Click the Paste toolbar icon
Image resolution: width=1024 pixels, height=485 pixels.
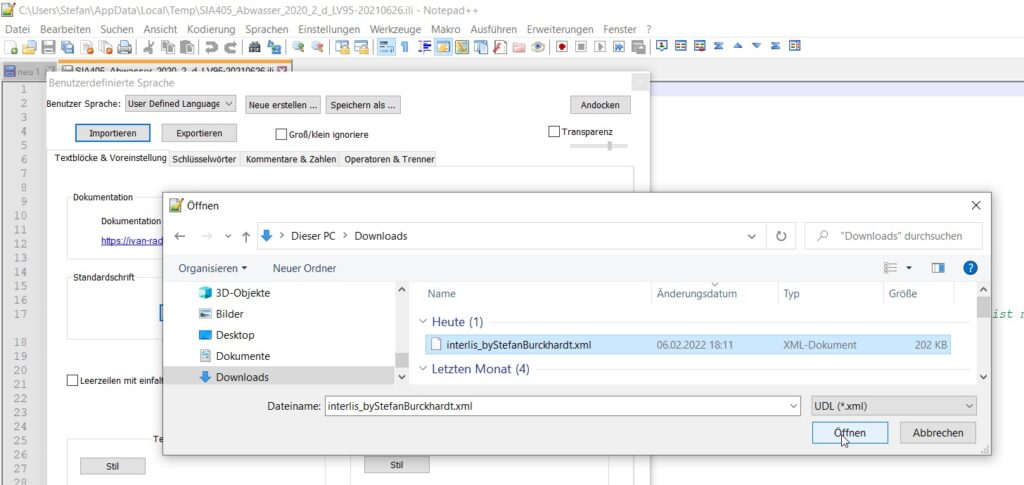point(187,46)
